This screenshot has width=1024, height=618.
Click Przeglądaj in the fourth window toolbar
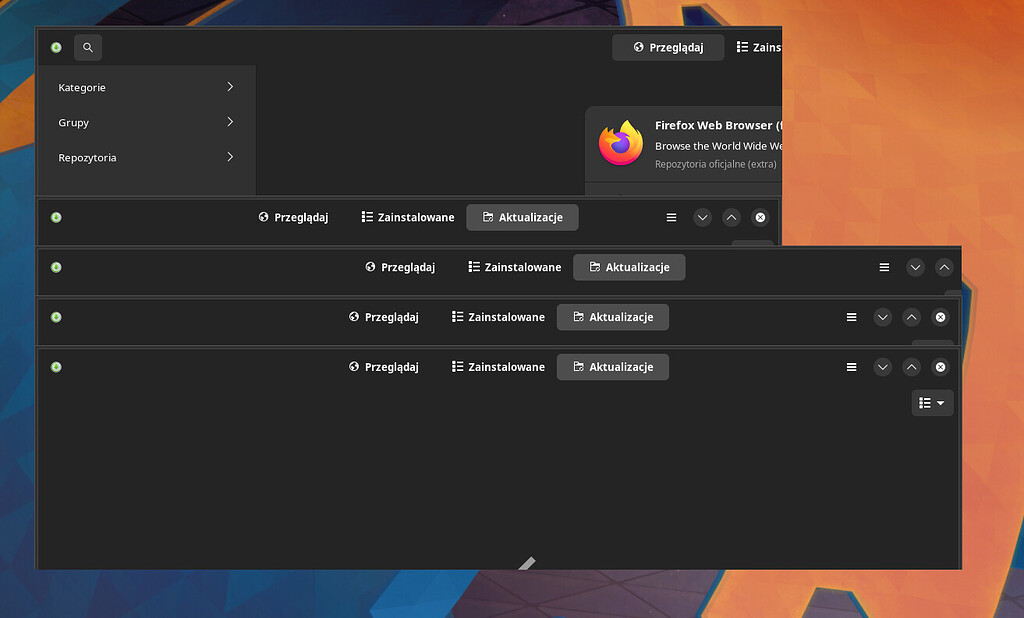tap(384, 317)
